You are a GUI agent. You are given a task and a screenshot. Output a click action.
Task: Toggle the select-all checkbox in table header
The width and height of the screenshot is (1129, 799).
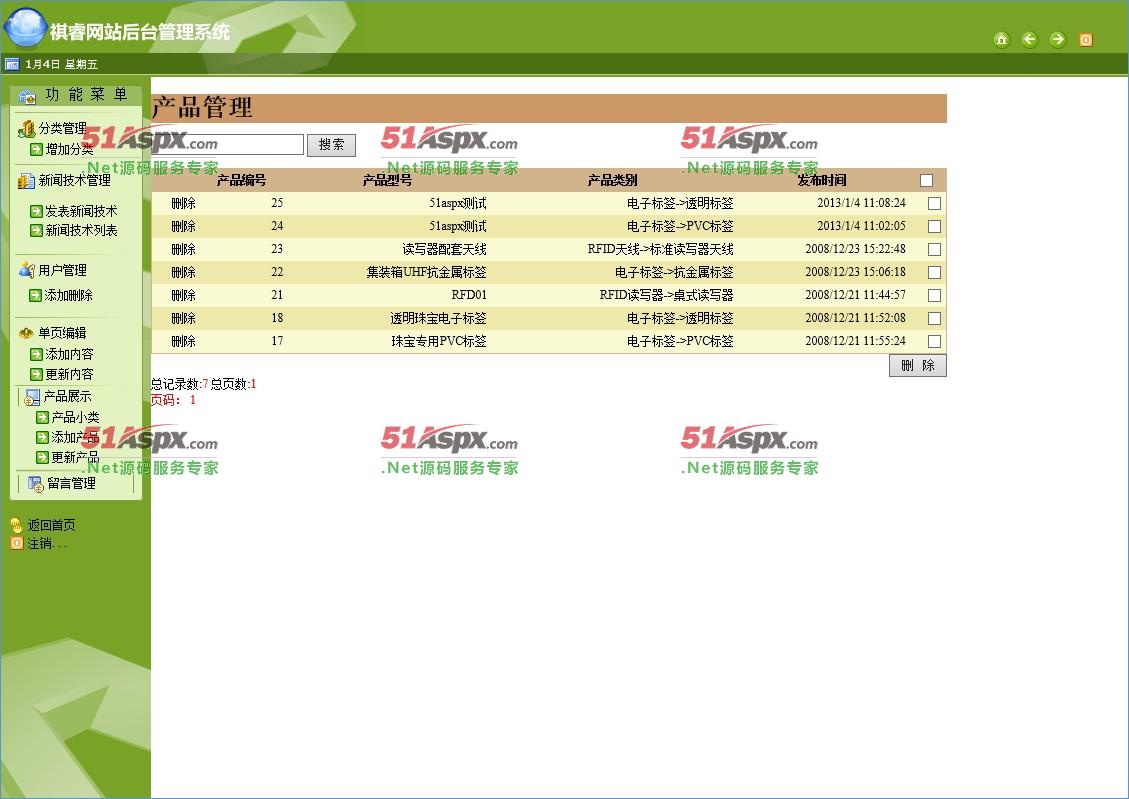click(x=927, y=181)
